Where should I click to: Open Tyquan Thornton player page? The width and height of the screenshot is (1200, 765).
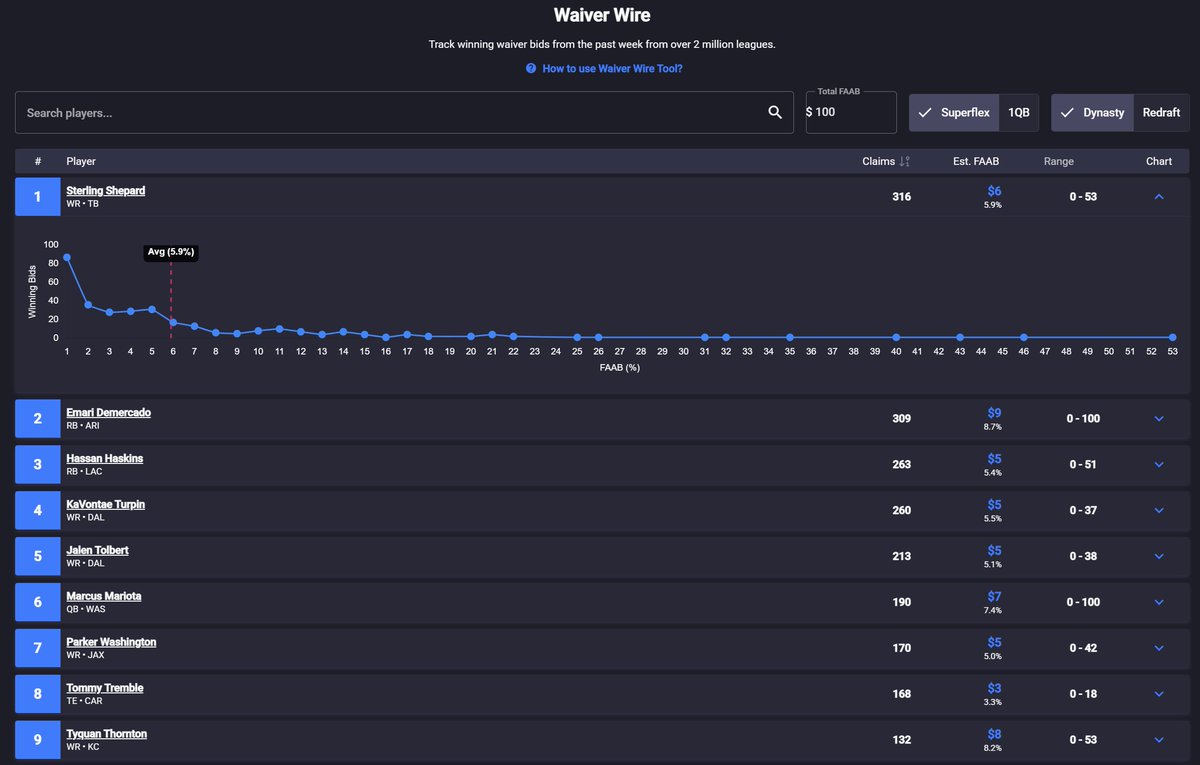tap(107, 734)
